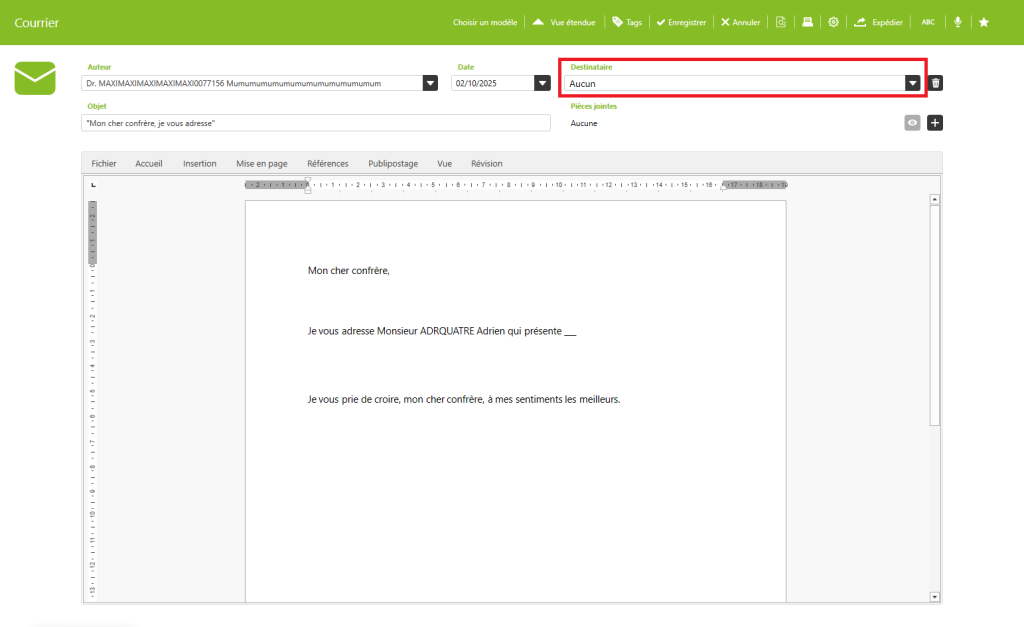Click the printer icon
This screenshot has height=627, width=1024.
[807, 22]
